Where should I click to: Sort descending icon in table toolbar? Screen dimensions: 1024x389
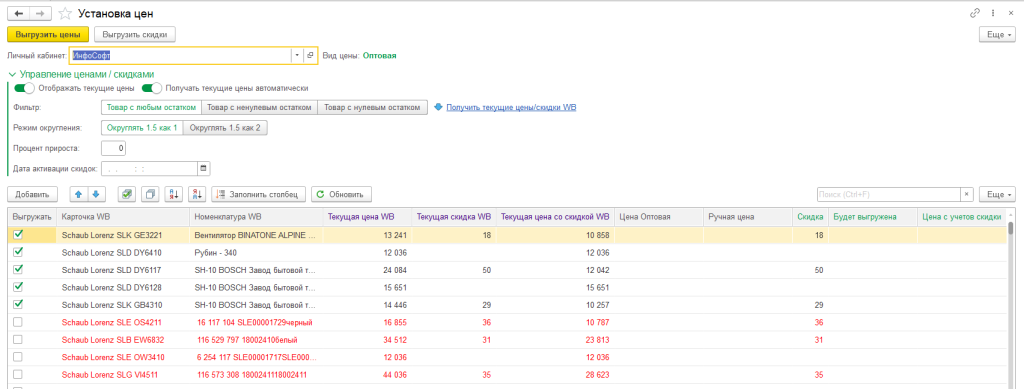coord(197,194)
